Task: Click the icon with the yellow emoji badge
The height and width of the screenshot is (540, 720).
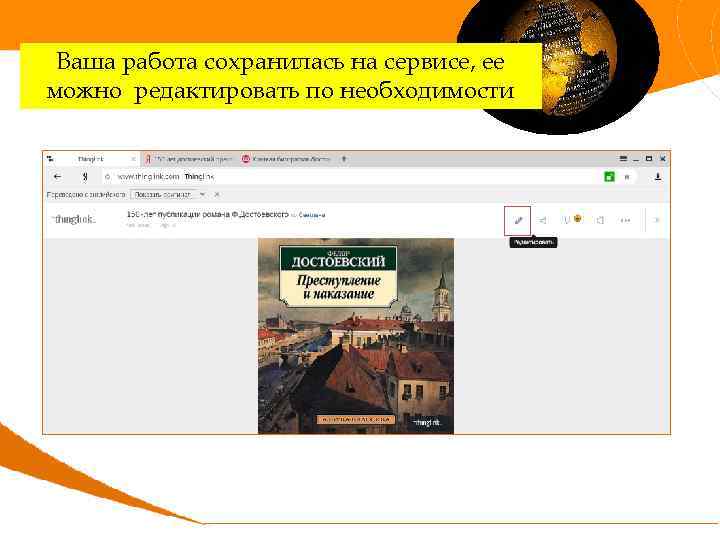Action: pos(572,219)
